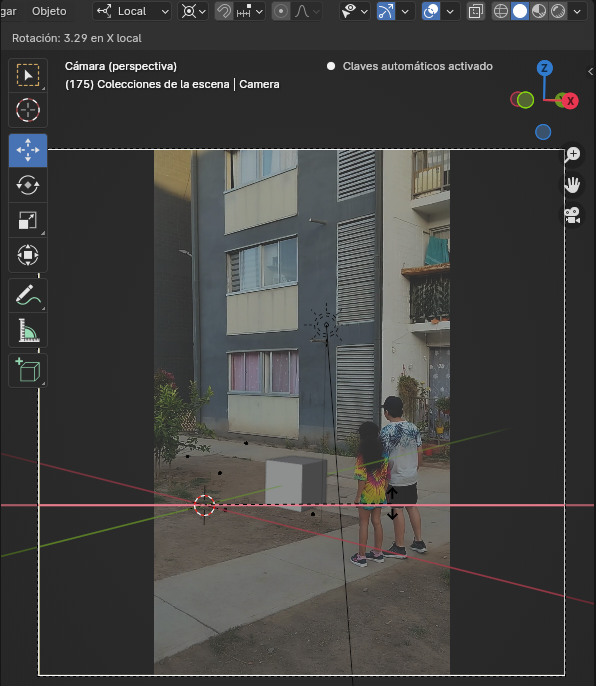The image size is (596, 686).
Task: Open proportional falloff curve dropdown
Action: tap(307, 11)
